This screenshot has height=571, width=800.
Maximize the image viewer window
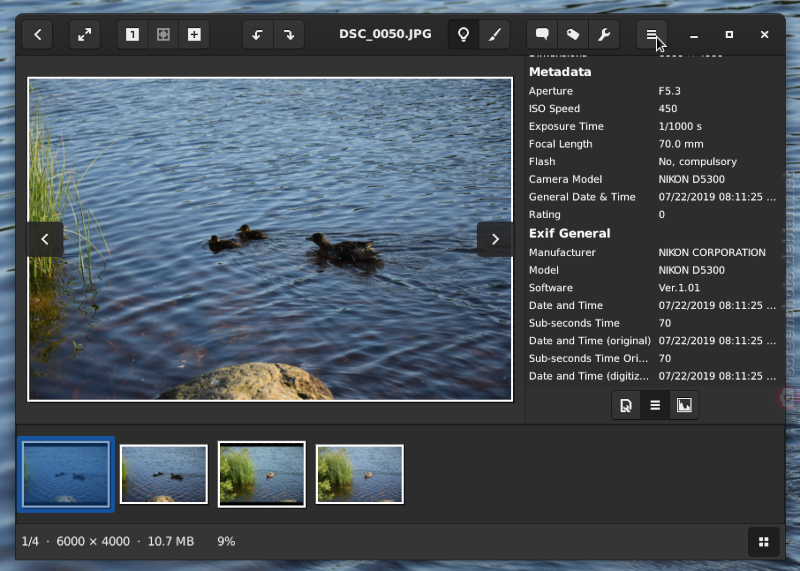click(729, 35)
